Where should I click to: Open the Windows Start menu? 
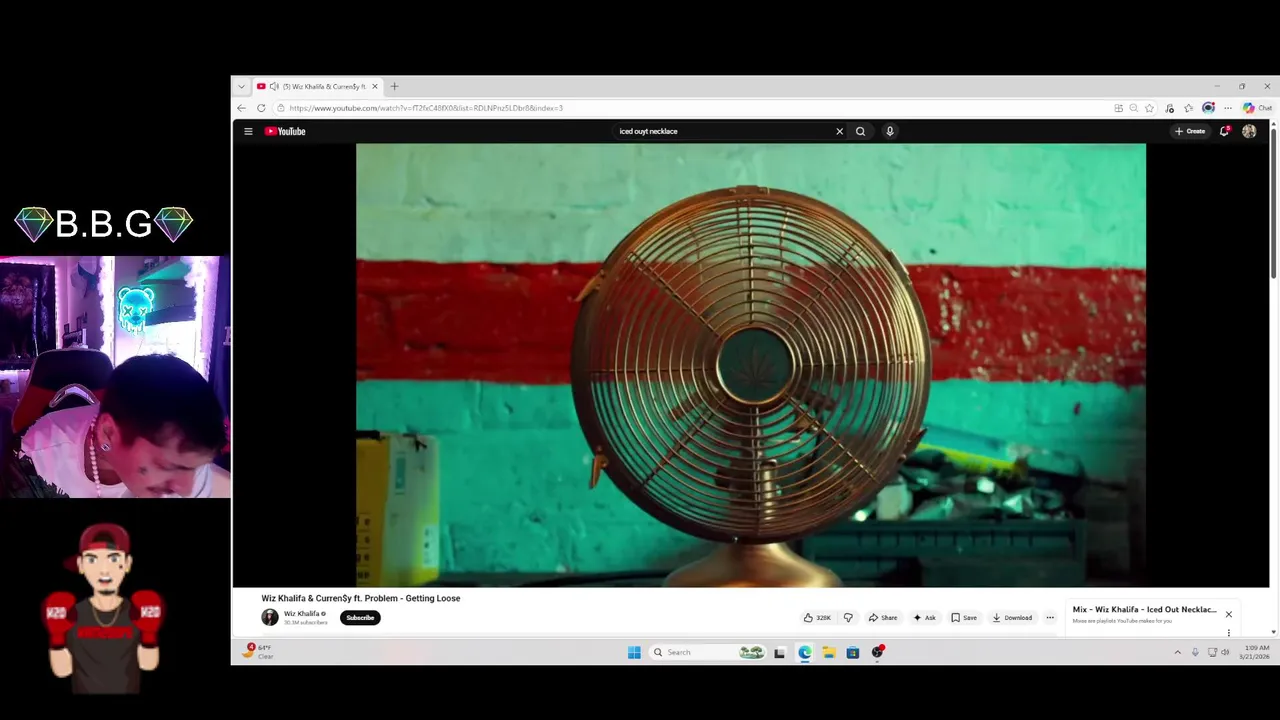(634, 652)
